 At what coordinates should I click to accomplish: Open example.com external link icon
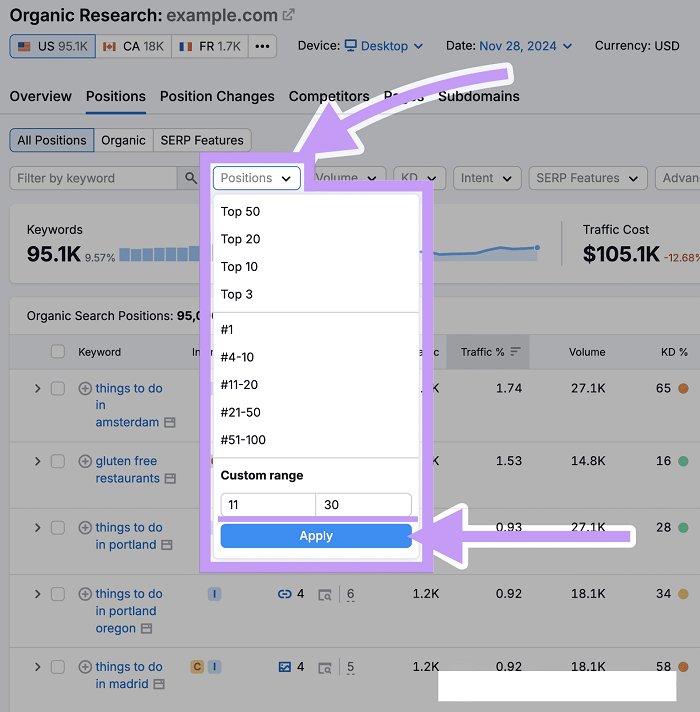pos(288,15)
